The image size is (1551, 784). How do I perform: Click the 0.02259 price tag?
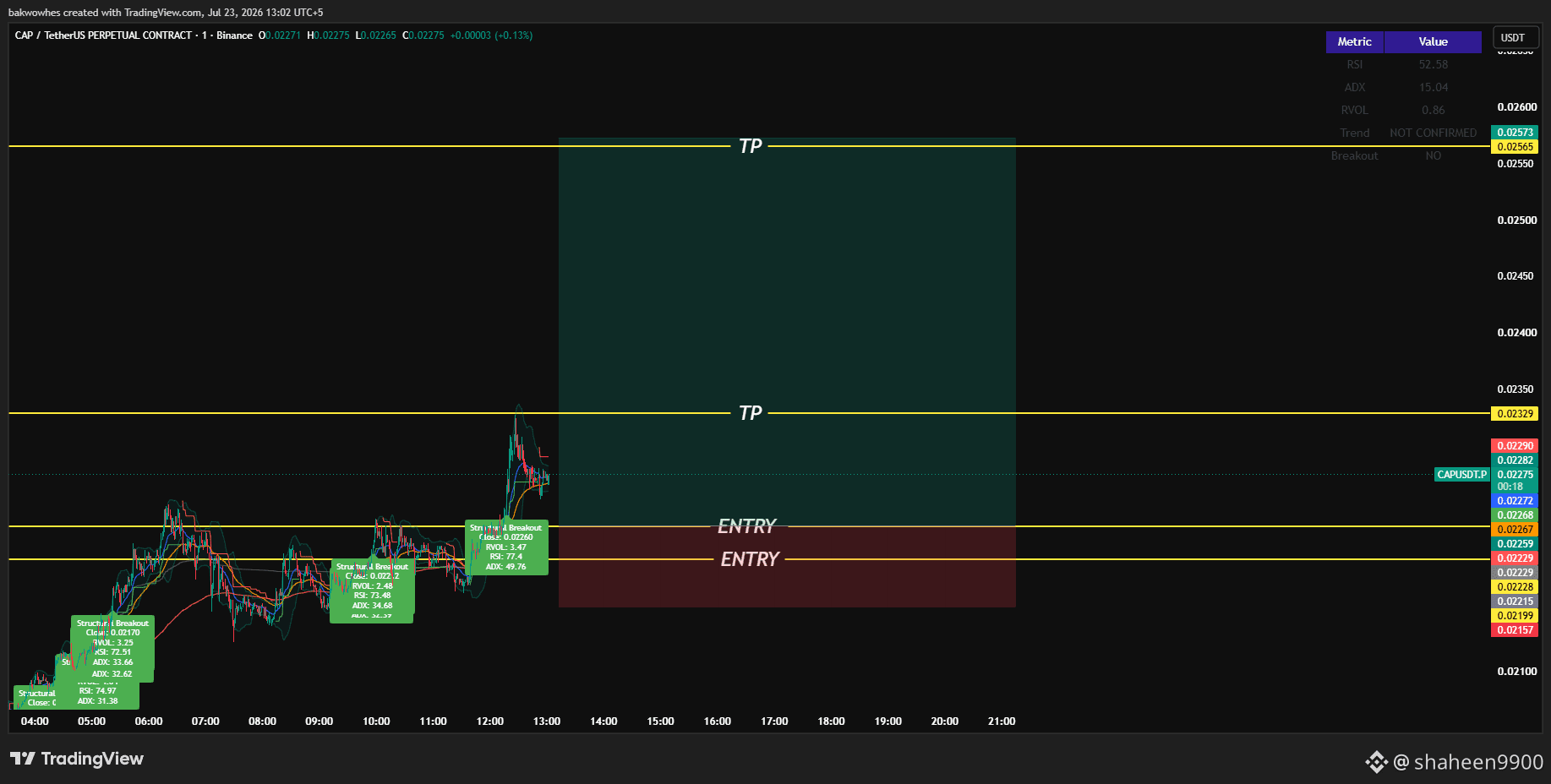pyautogui.click(x=1515, y=544)
